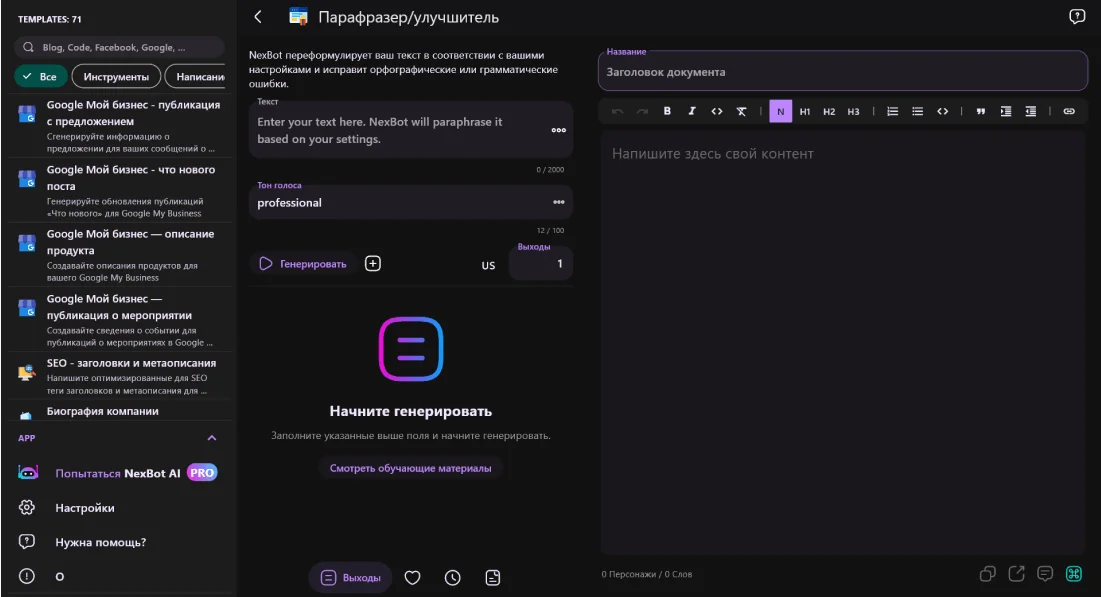Open the favorites heart tab
Screen dimensions: 1101x597
[412, 577]
